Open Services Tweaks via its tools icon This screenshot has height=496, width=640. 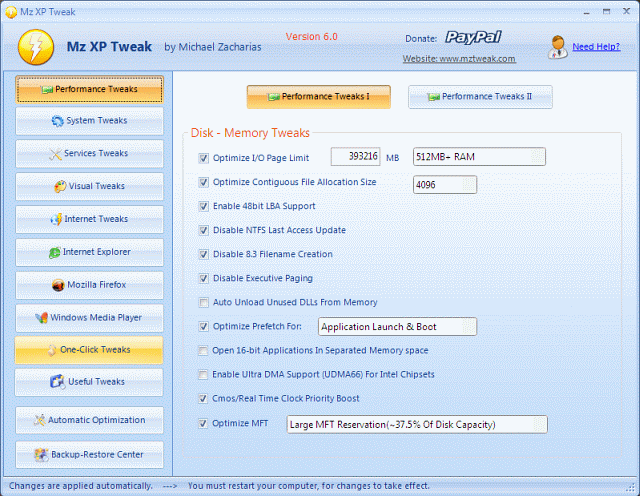pyautogui.click(x=56, y=154)
